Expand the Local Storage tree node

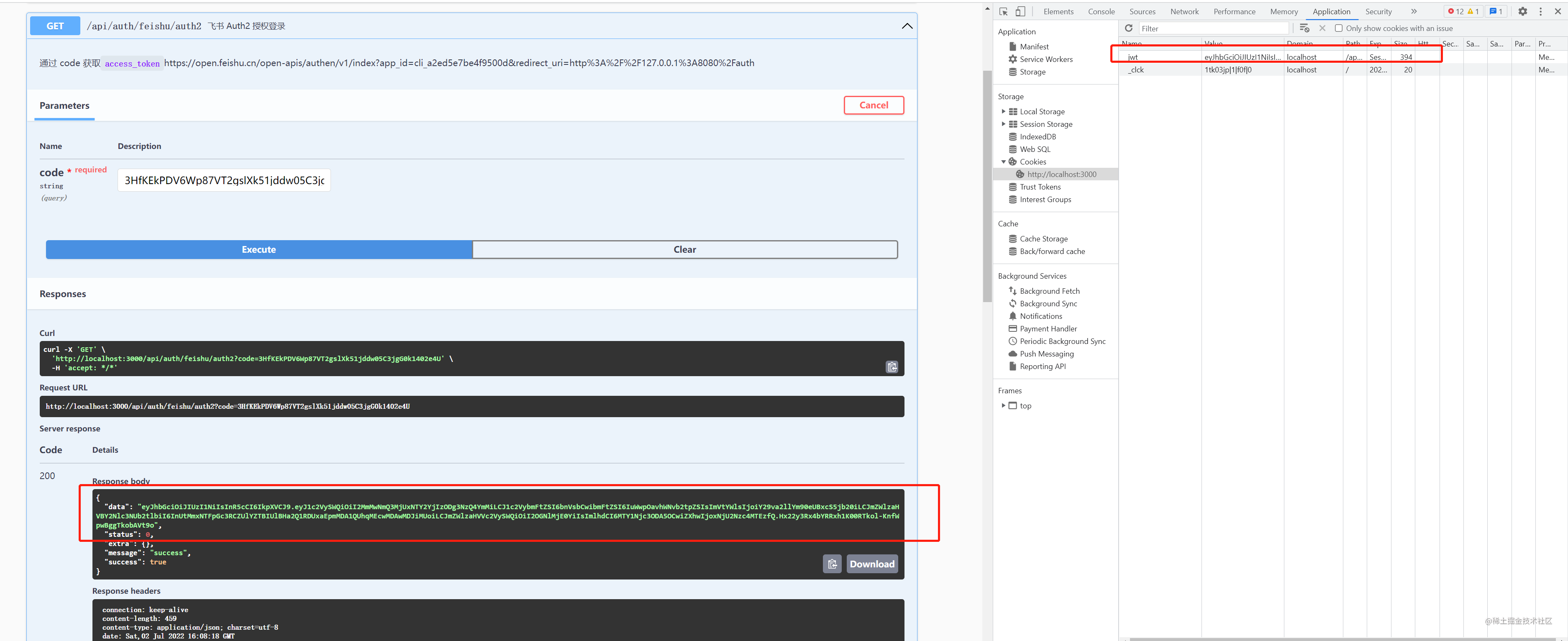pyautogui.click(x=1003, y=111)
